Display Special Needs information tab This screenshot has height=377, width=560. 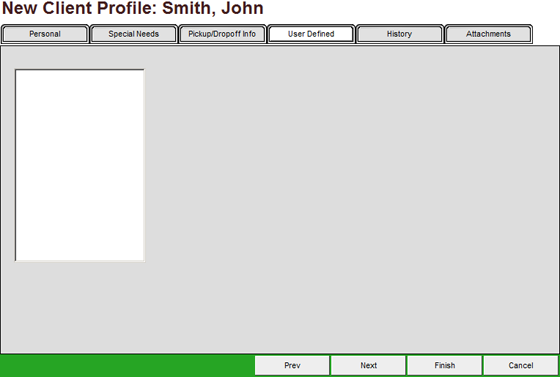[x=134, y=34]
